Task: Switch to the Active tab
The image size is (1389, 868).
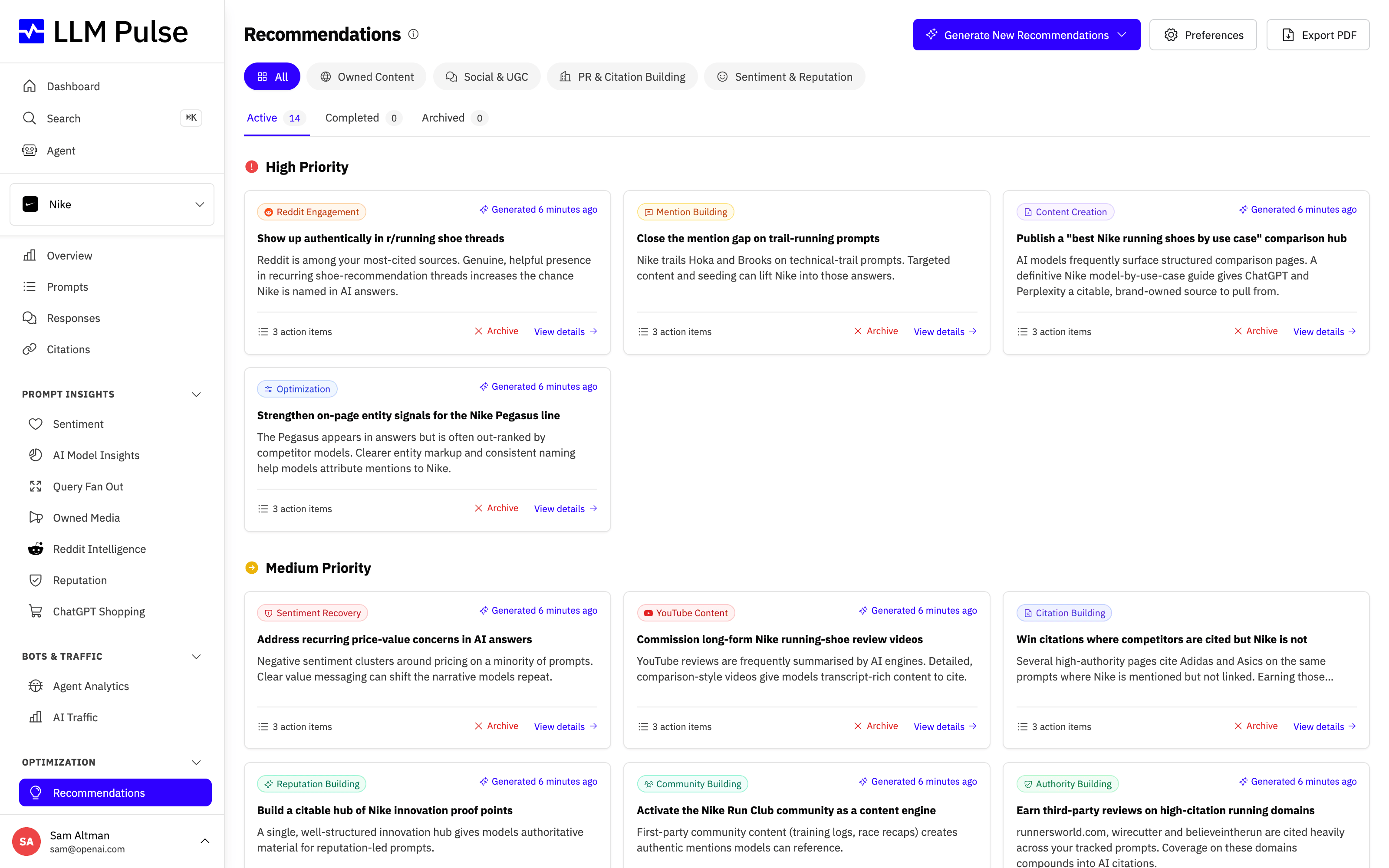Action: click(x=276, y=118)
